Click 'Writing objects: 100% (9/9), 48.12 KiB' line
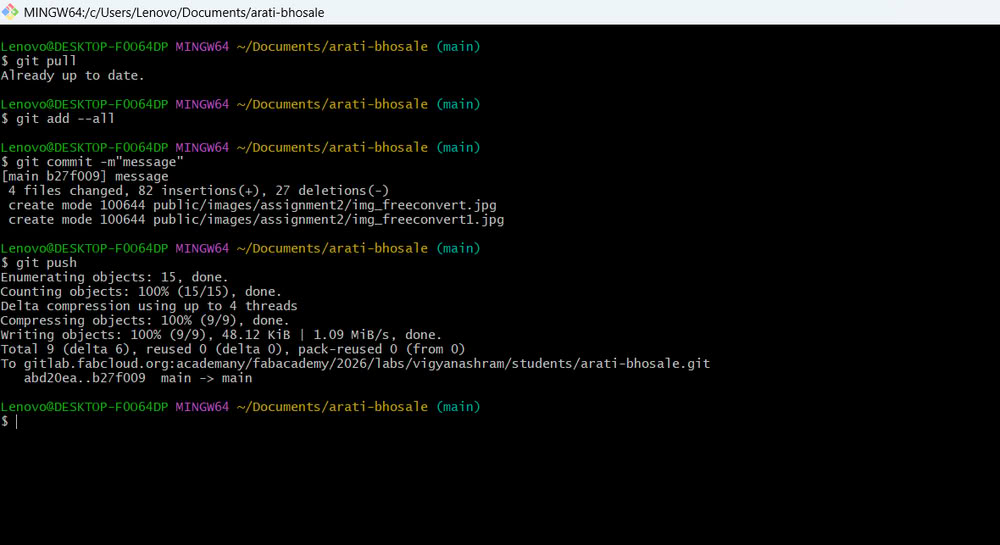This screenshot has width=1000, height=545. tap(221, 335)
